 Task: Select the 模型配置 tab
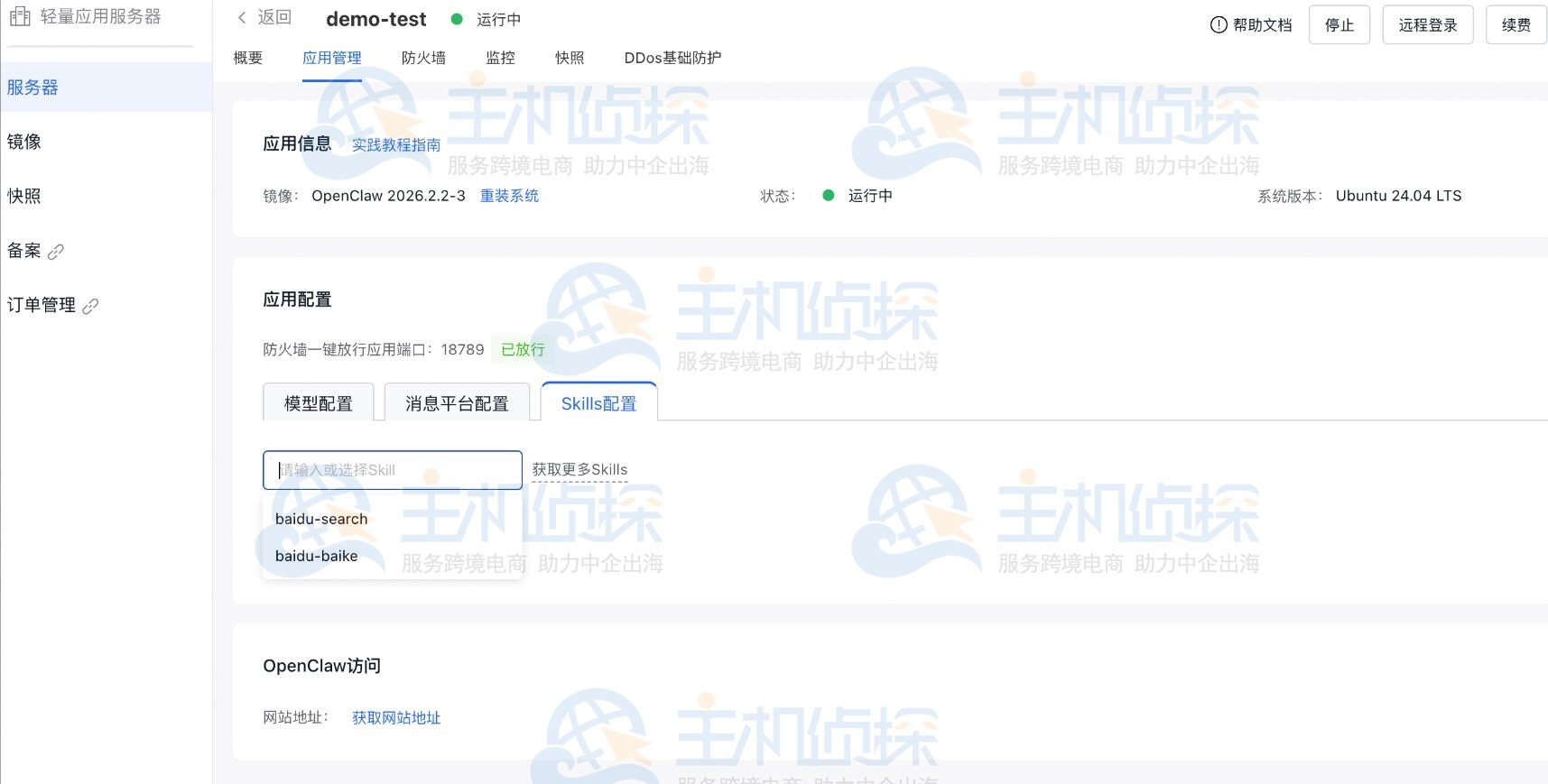point(319,402)
